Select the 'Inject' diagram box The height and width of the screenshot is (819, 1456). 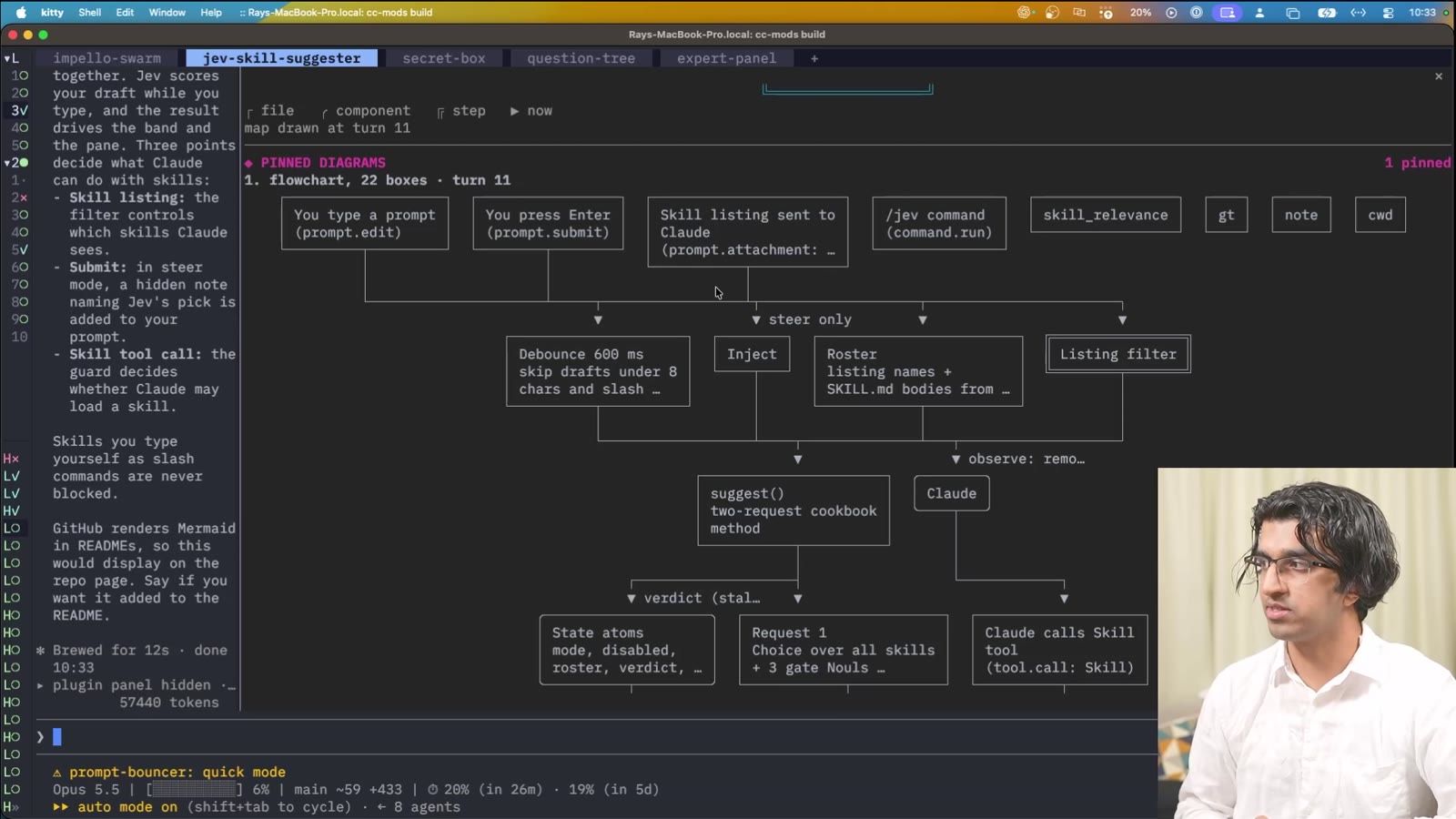click(x=752, y=354)
